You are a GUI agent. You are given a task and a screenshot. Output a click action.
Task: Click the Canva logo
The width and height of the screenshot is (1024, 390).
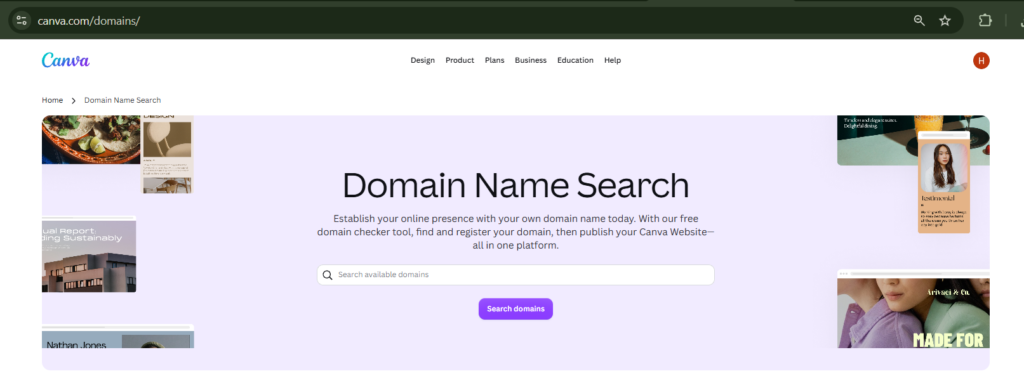[65, 60]
